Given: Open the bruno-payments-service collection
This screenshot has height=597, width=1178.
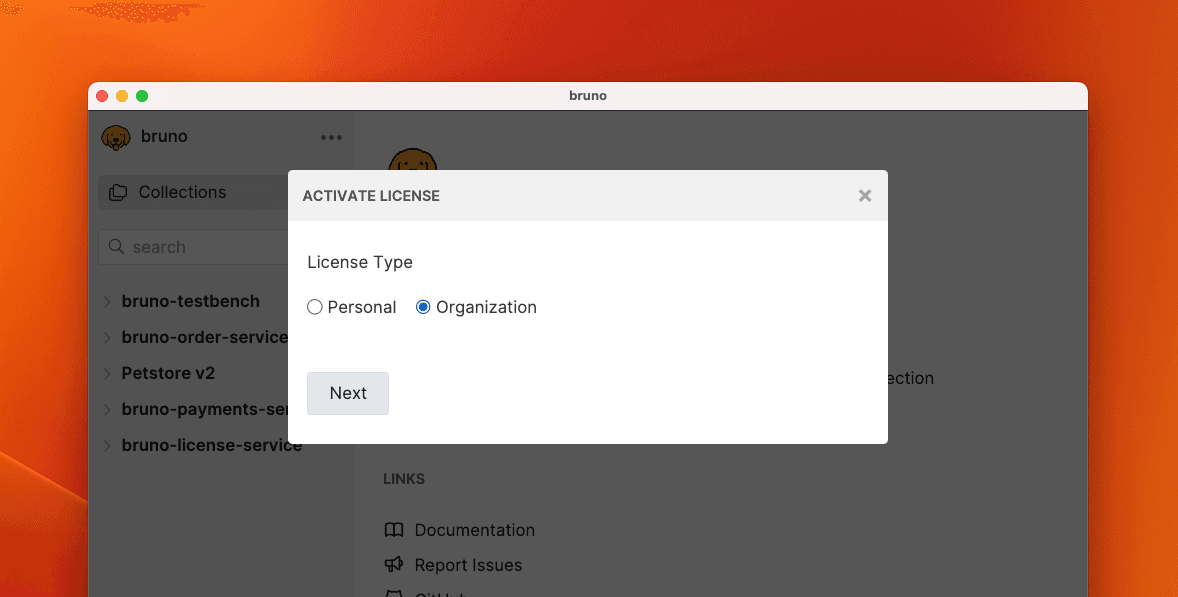Looking at the screenshot, I should [205, 409].
